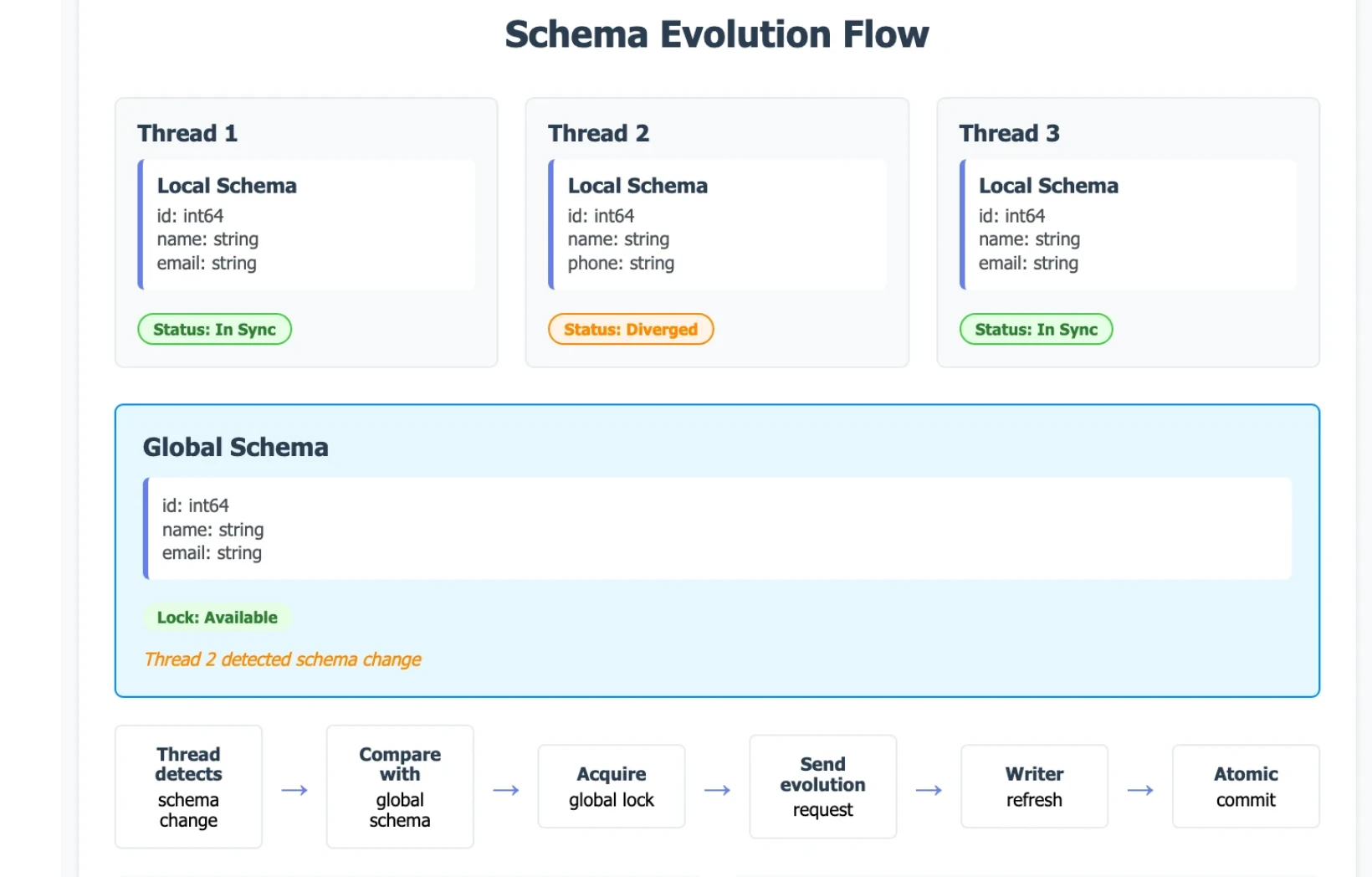The height and width of the screenshot is (877, 1372).
Task: Click the Acquire global lock step
Action: tap(611, 787)
